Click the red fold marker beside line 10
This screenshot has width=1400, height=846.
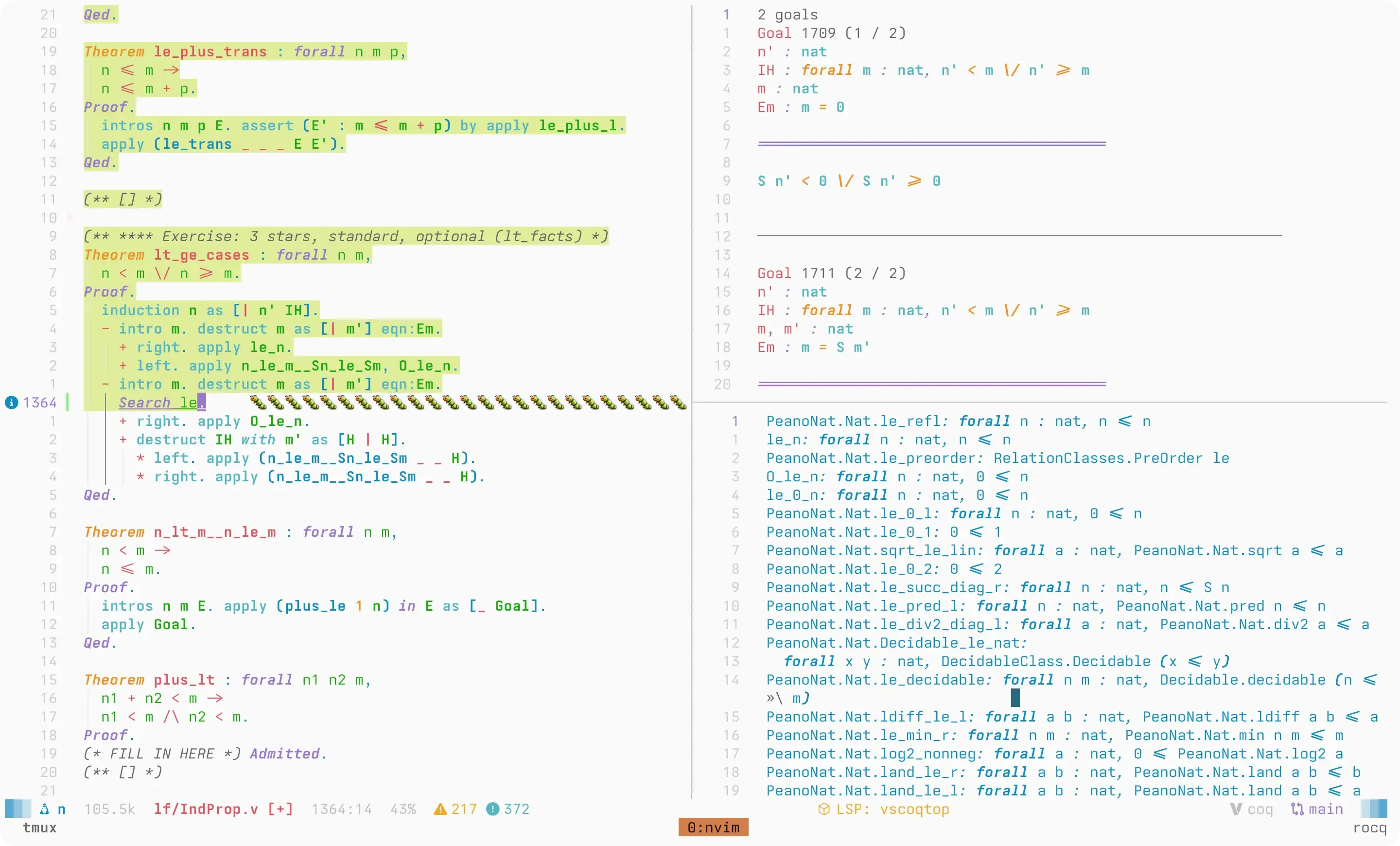click(x=70, y=218)
